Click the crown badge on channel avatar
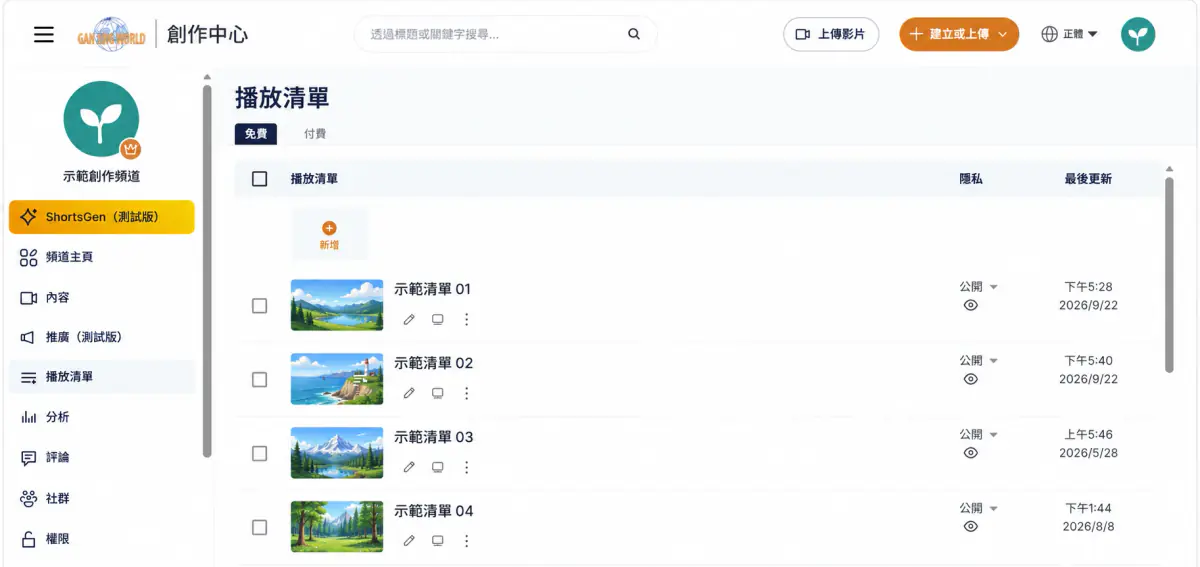This screenshot has width=1200, height=567. pyautogui.click(x=130, y=150)
